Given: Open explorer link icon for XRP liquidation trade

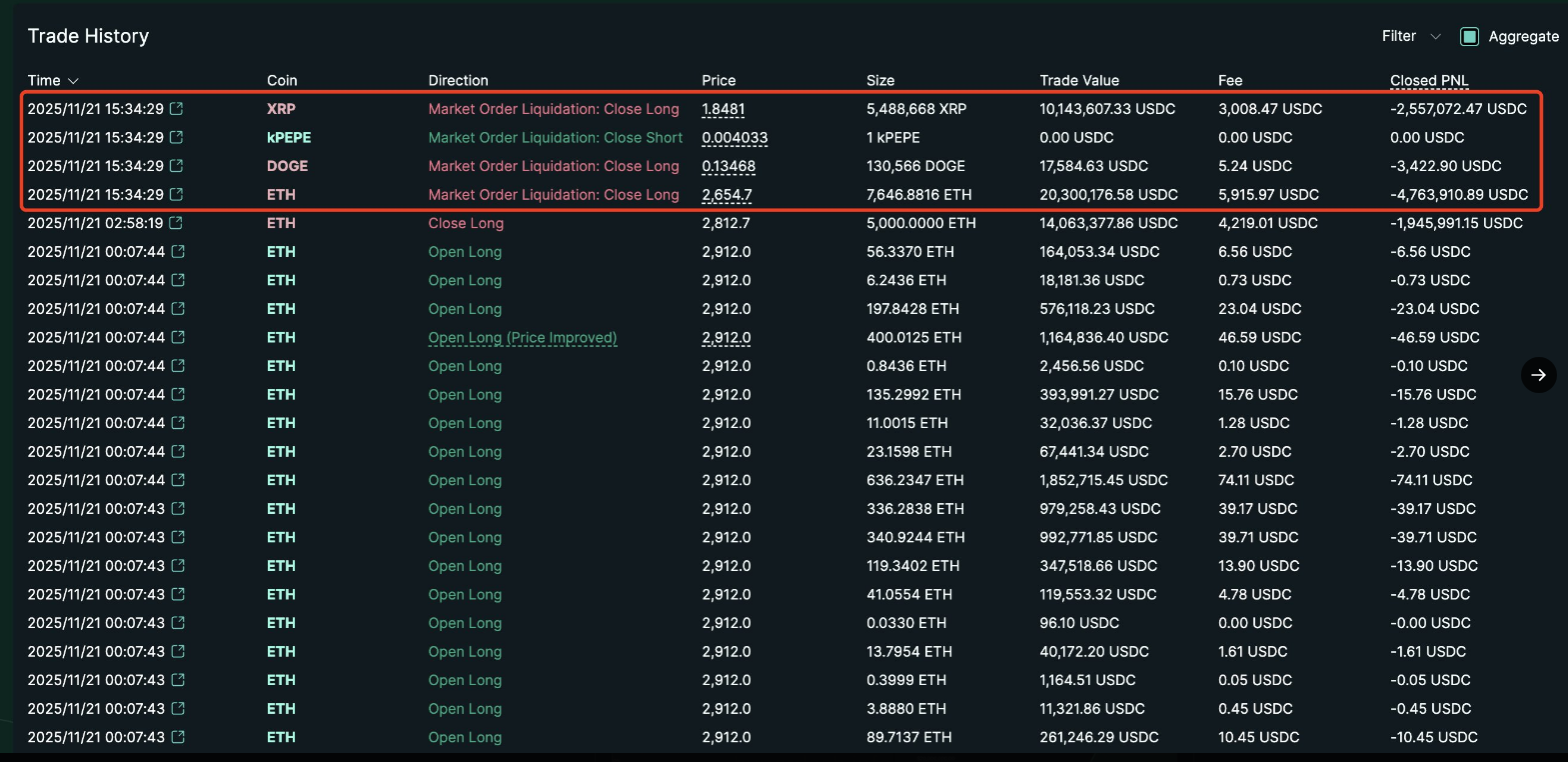Looking at the screenshot, I should tap(177, 109).
